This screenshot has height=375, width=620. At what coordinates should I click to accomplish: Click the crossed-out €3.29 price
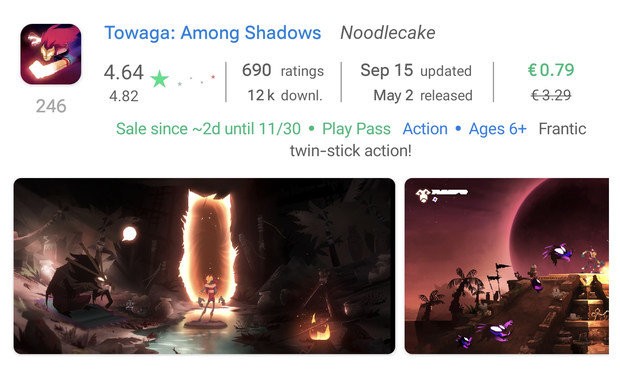[551, 95]
